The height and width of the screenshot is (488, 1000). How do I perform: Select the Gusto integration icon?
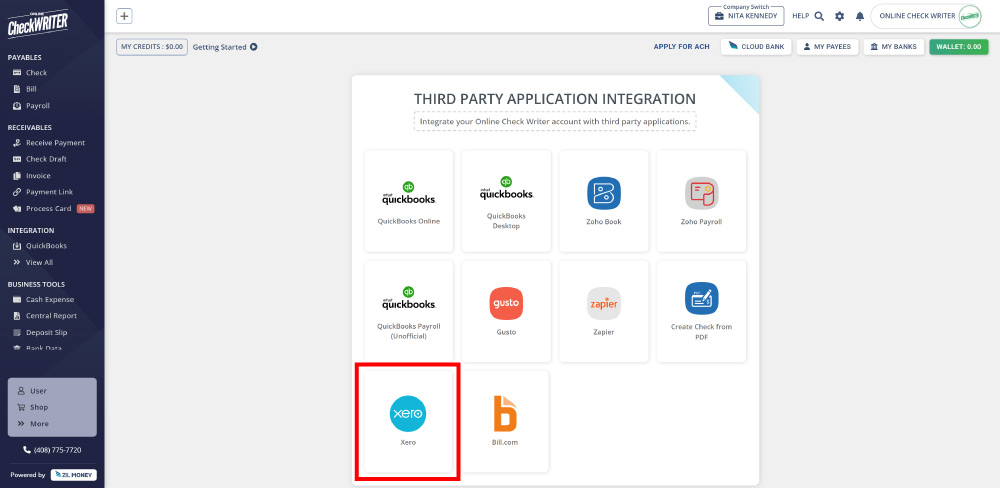(x=506, y=304)
